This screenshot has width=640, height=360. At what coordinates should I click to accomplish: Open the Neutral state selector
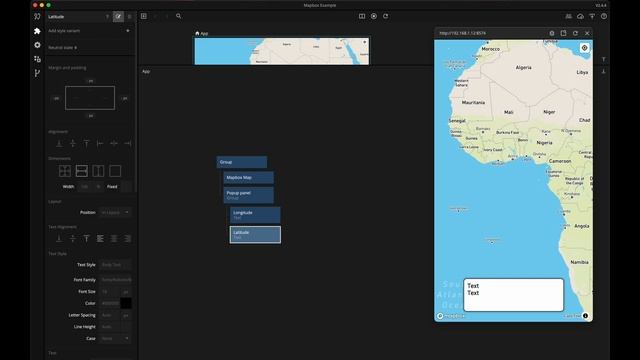tap(63, 47)
